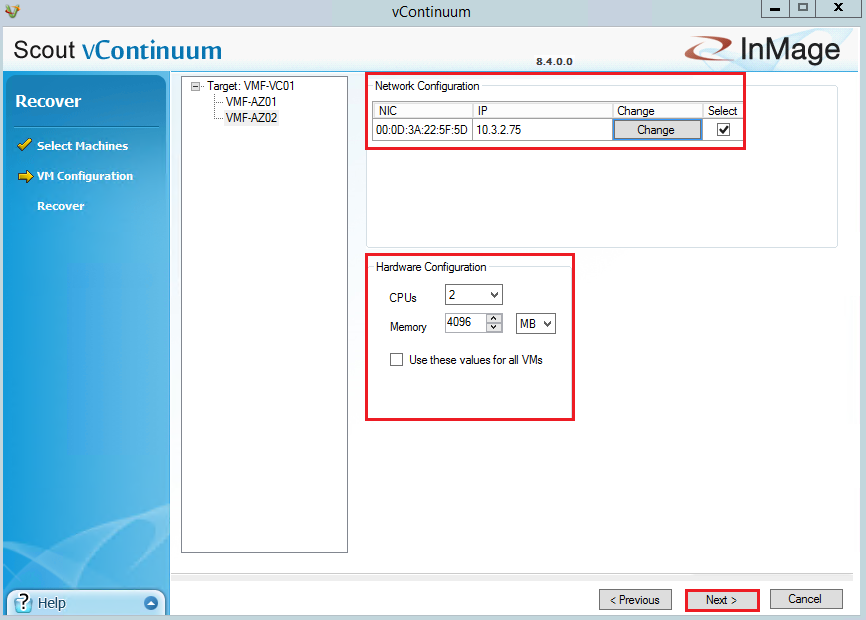Click the vContinuum app icon in title bar
This screenshot has height=620, width=866.
(13, 11)
